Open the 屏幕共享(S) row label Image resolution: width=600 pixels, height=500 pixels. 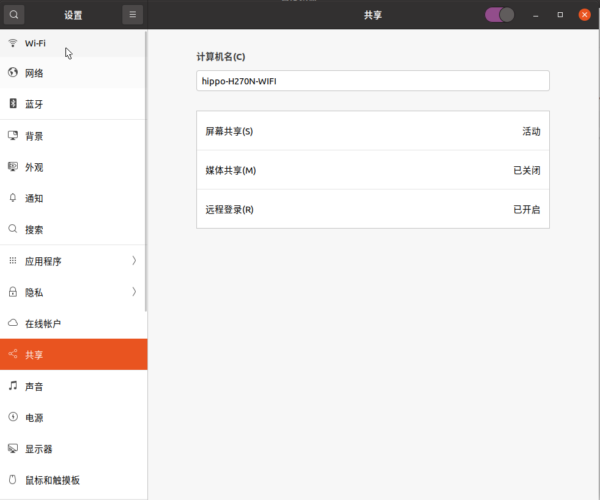pyautogui.click(x=229, y=131)
